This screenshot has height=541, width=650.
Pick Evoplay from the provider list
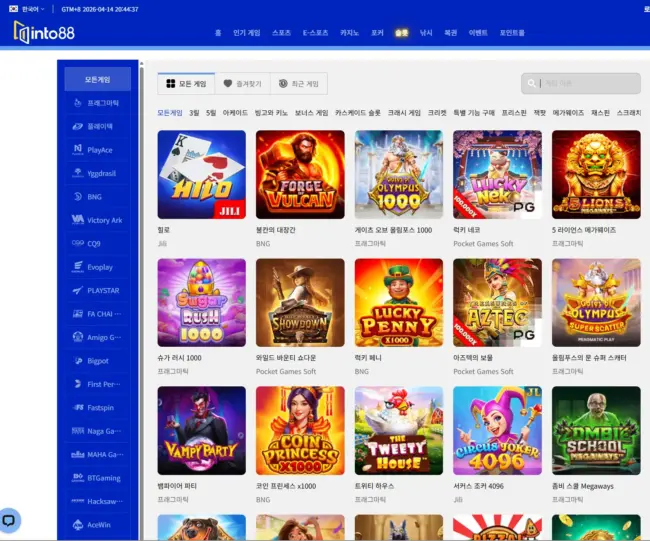click(x=98, y=267)
